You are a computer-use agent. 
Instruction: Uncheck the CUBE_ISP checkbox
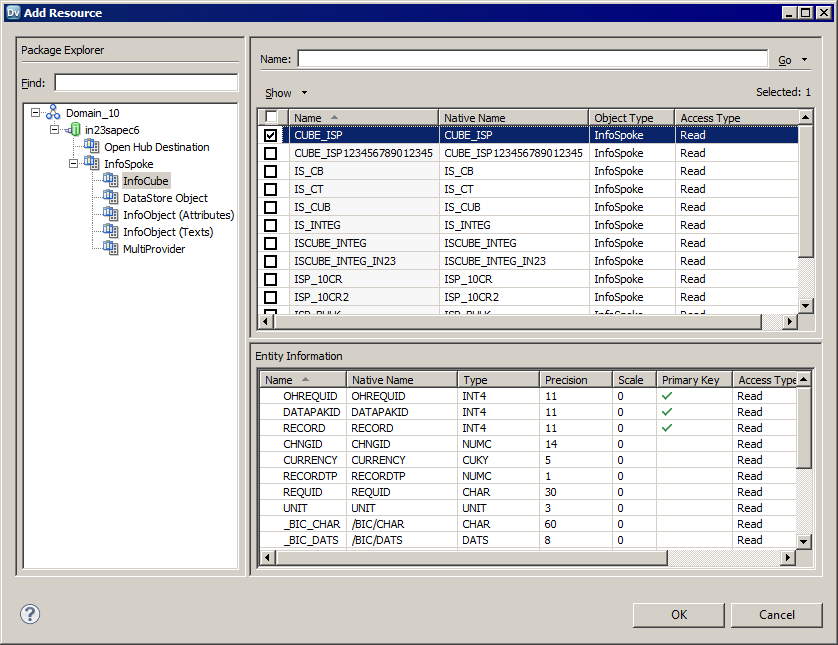click(x=270, y=135)
